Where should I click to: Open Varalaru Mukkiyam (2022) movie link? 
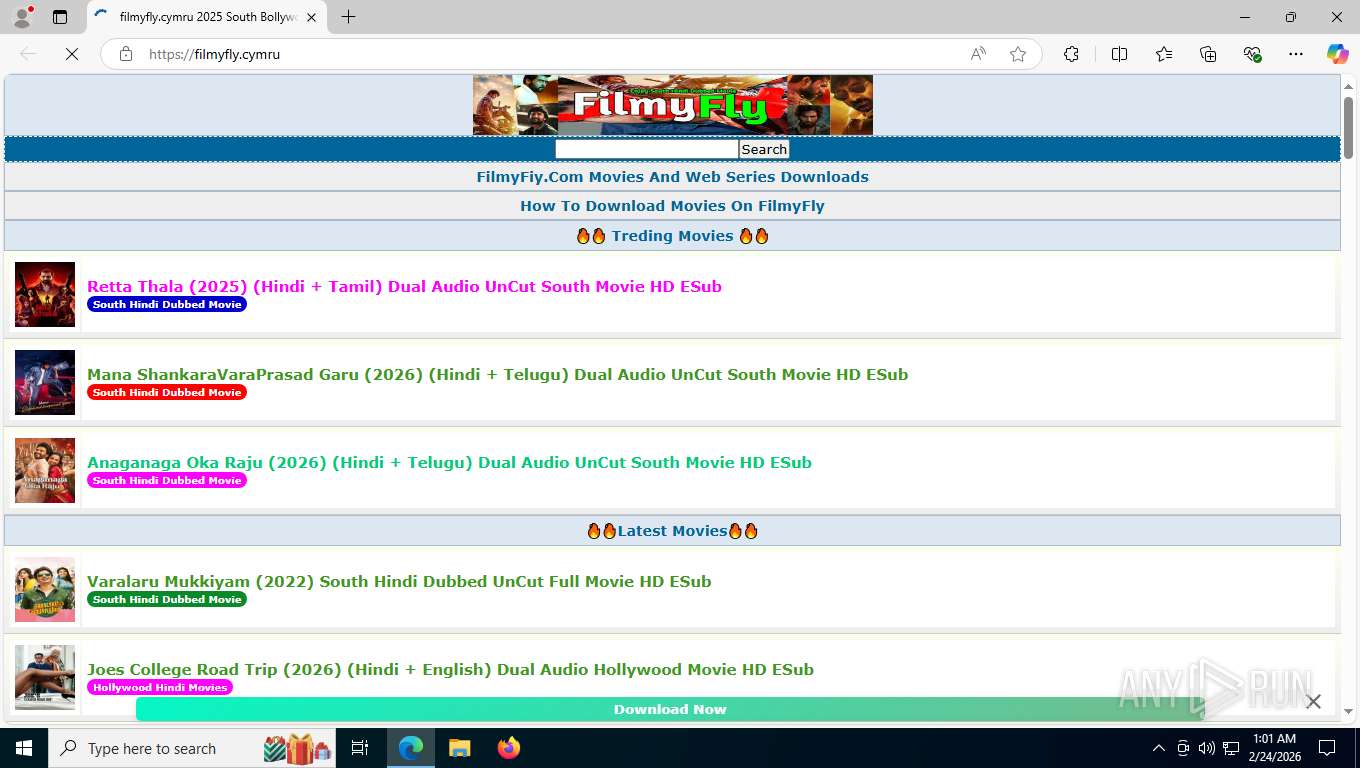[399, 581]
